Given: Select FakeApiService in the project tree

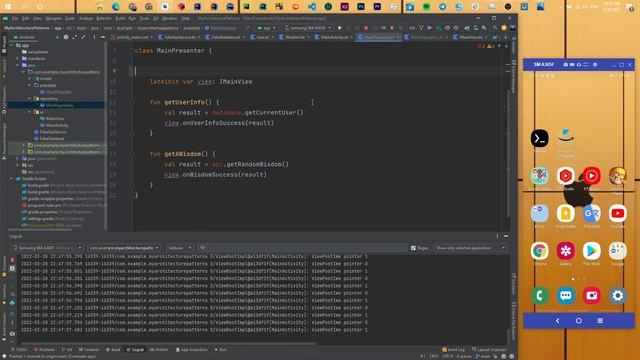Looking at the screenshot, I should (53, 132).
